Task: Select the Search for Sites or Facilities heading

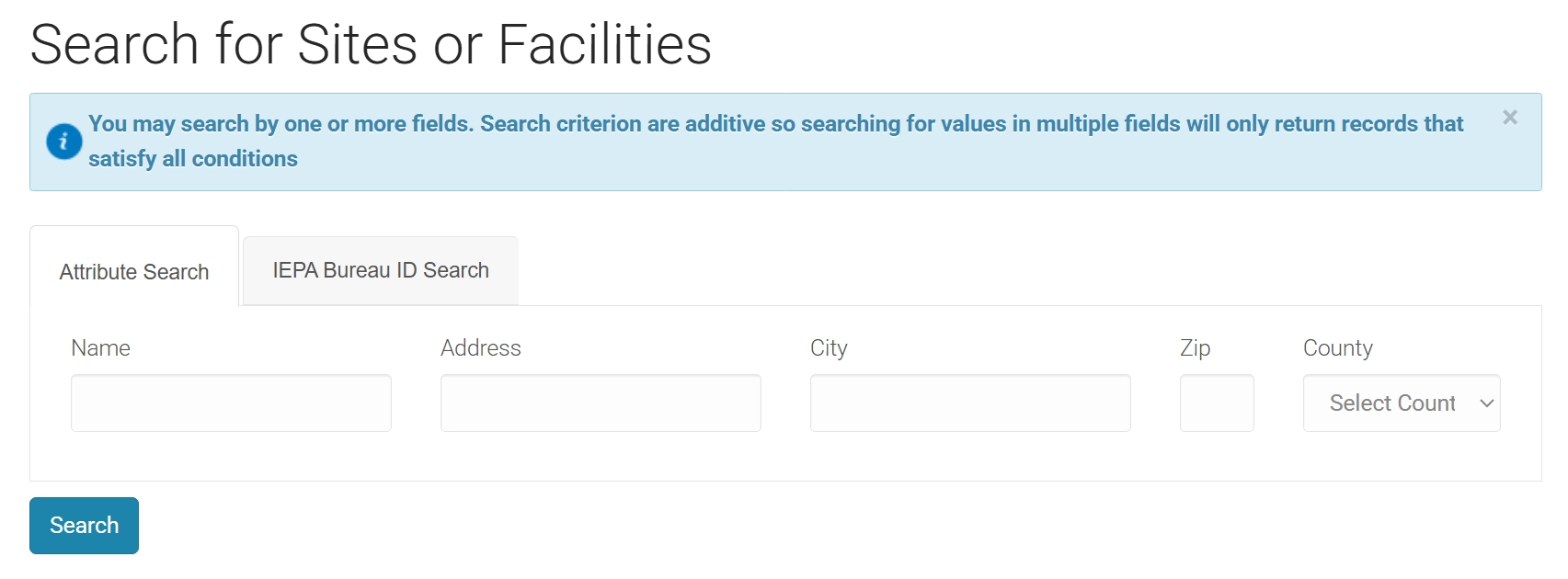Action: click(371, 44)
